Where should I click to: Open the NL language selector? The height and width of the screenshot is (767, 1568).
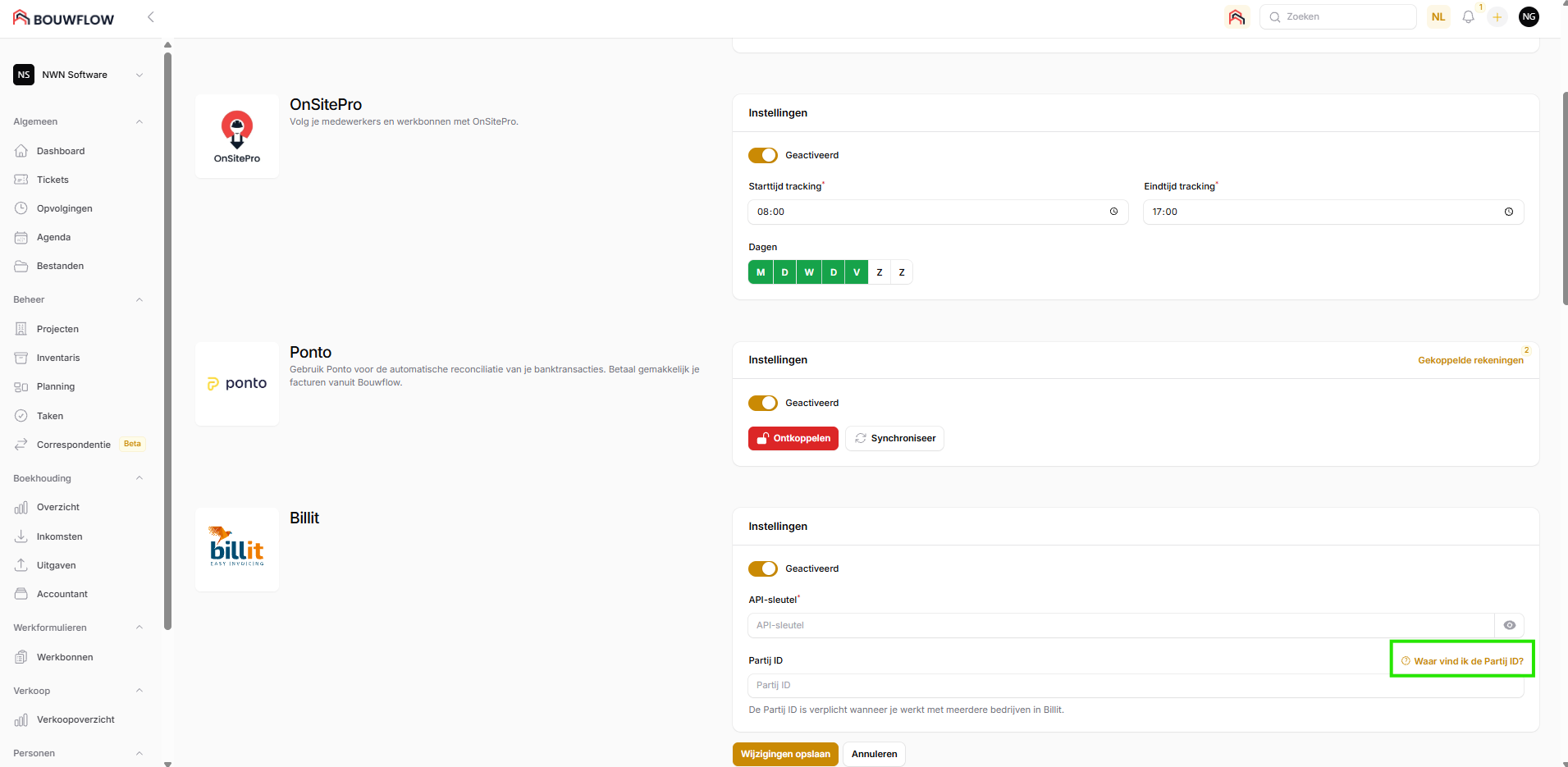pos(1438,17)
